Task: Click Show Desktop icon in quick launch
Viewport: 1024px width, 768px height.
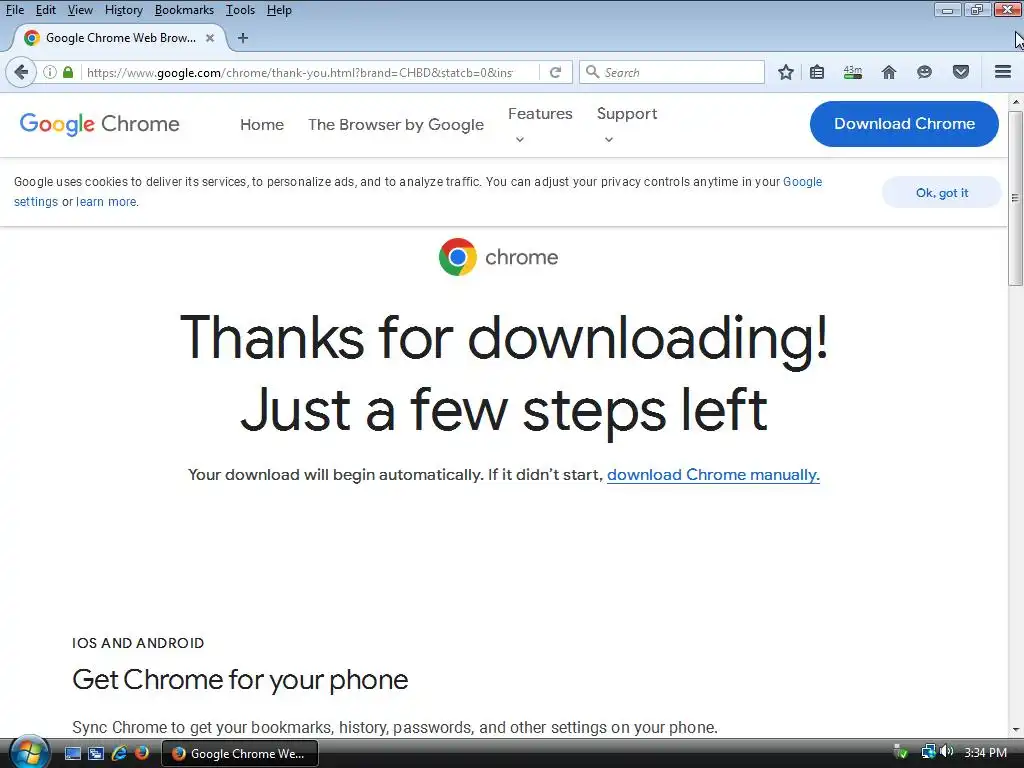Action: (x=72, y=754)
